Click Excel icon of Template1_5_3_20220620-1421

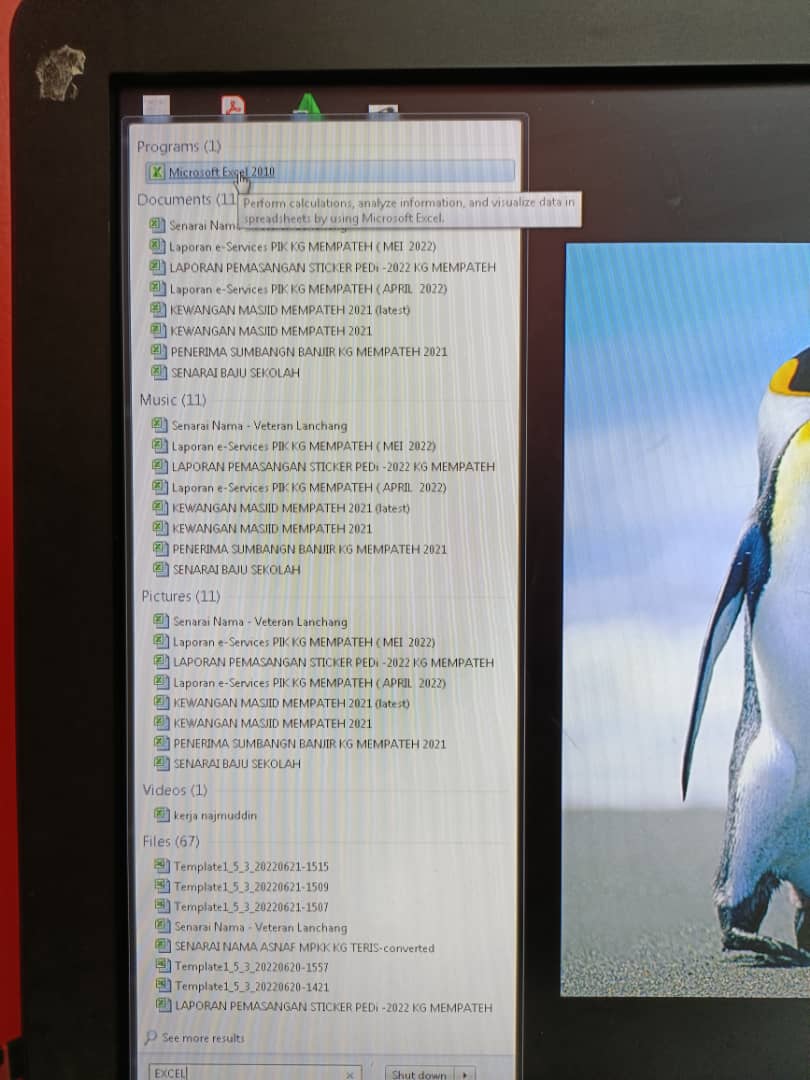tap(163, 986)
